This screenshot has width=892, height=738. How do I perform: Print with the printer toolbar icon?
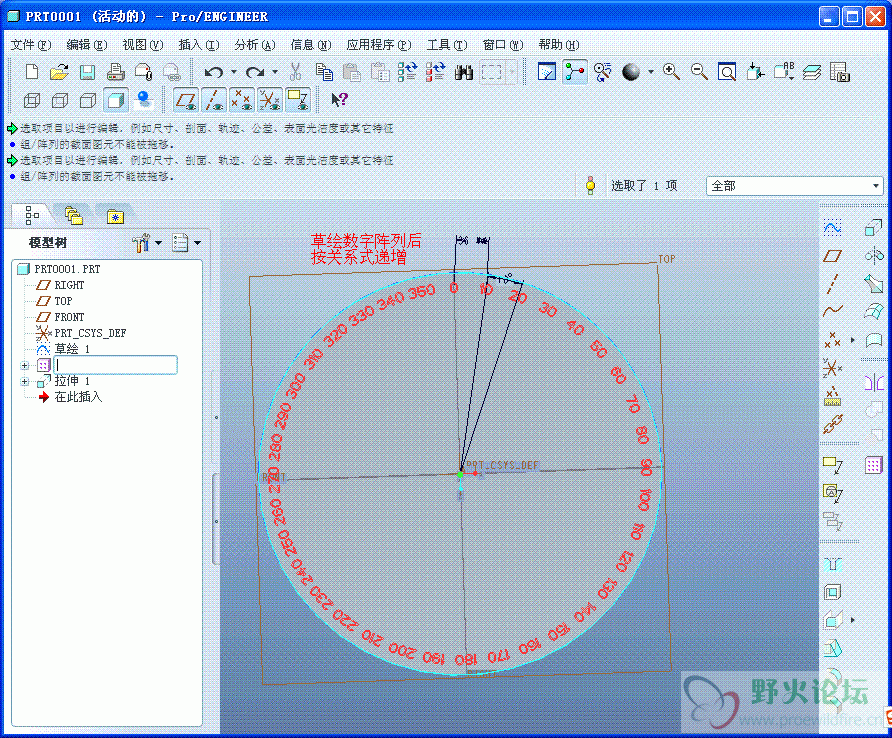coord(115,72)
